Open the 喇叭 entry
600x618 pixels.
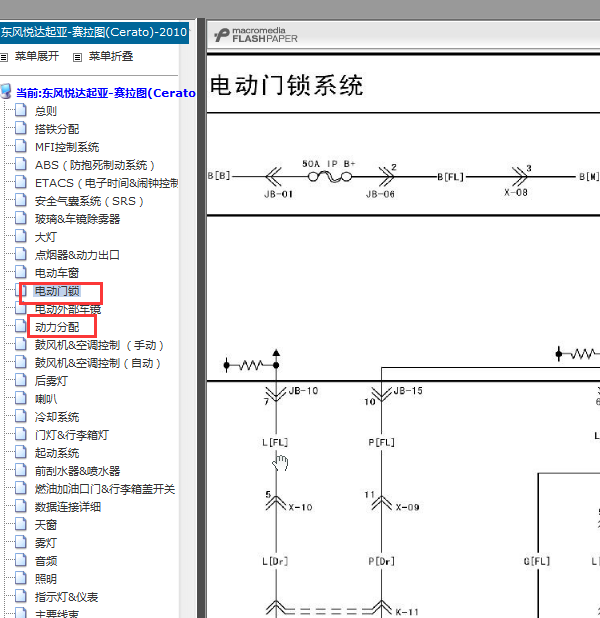click(x=46, y=399)
